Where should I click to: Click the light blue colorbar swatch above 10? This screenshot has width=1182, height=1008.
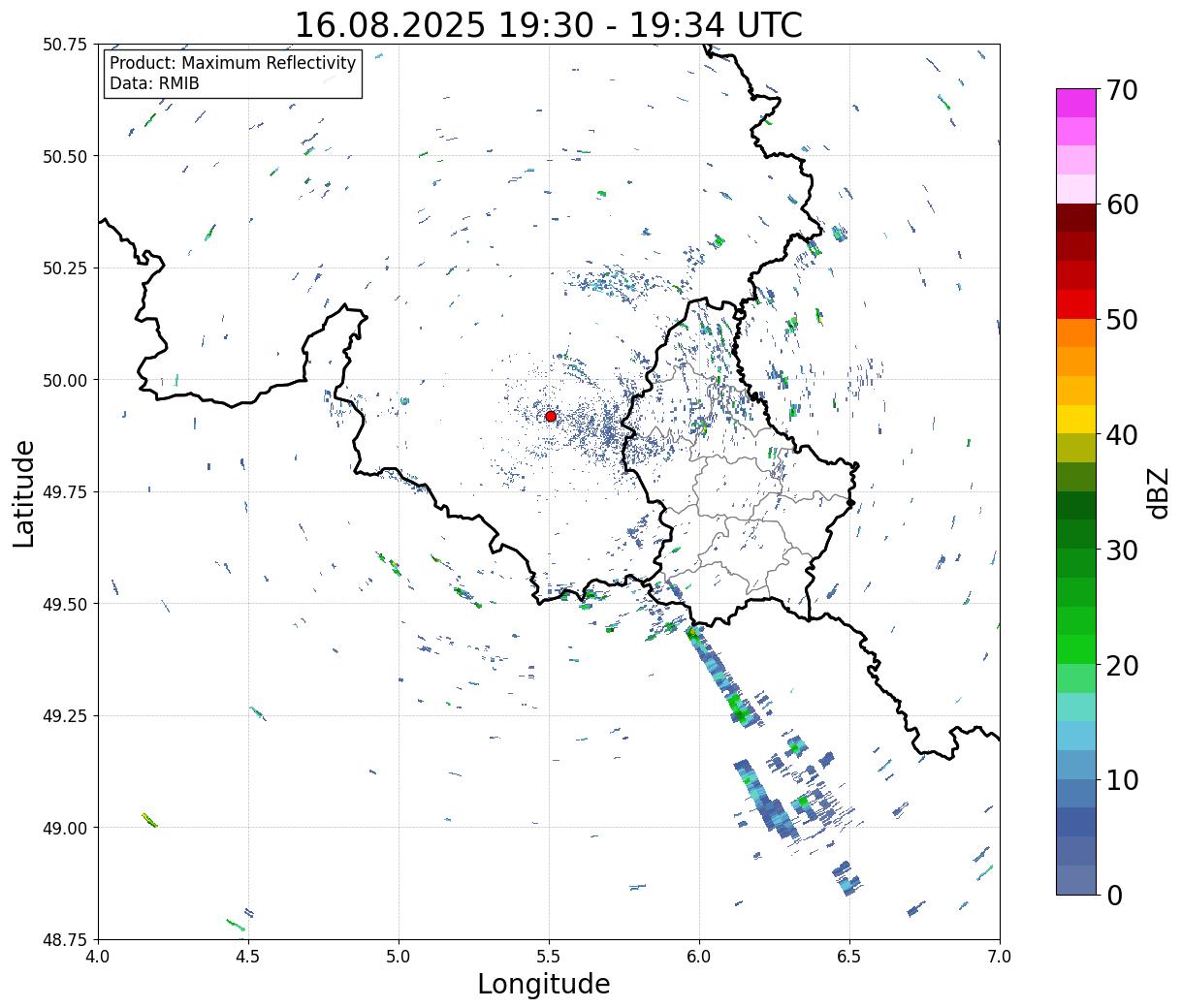coord(1076,765)
